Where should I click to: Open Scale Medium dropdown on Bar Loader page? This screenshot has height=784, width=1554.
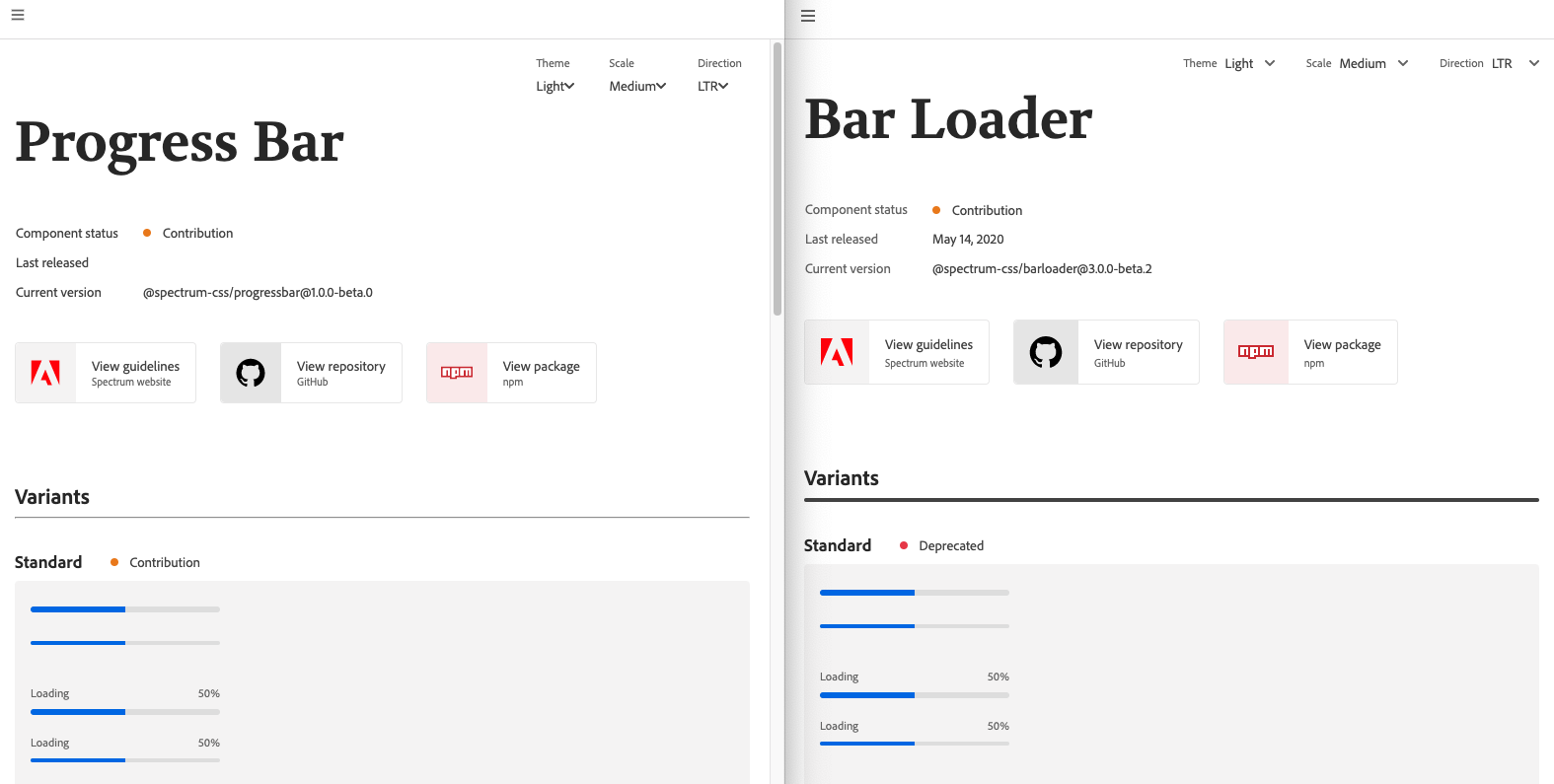pyautogui.click(x=1374, y=63)
